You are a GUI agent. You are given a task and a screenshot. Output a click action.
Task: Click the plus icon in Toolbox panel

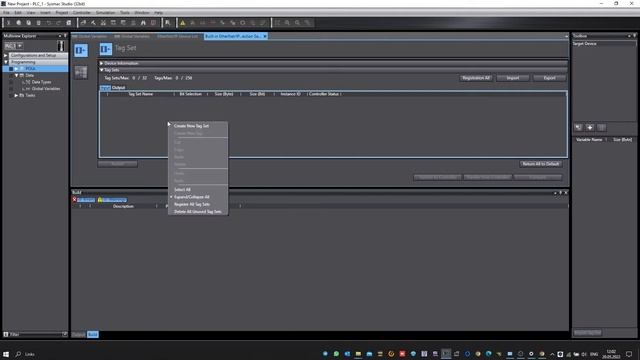pos(590,127)
